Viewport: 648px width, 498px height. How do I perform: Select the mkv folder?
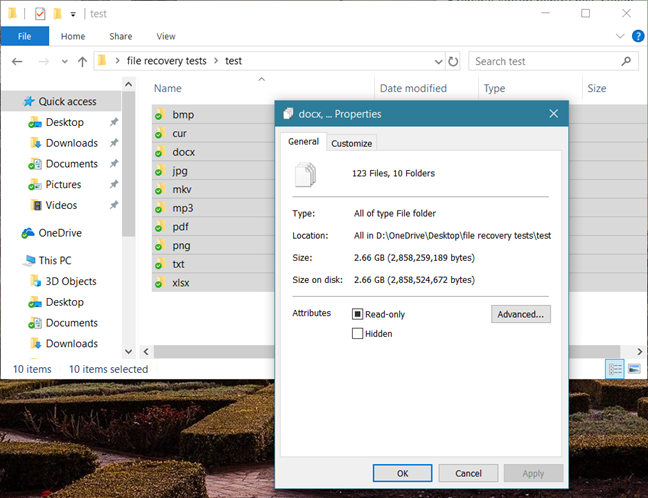[x=182, y=189]
